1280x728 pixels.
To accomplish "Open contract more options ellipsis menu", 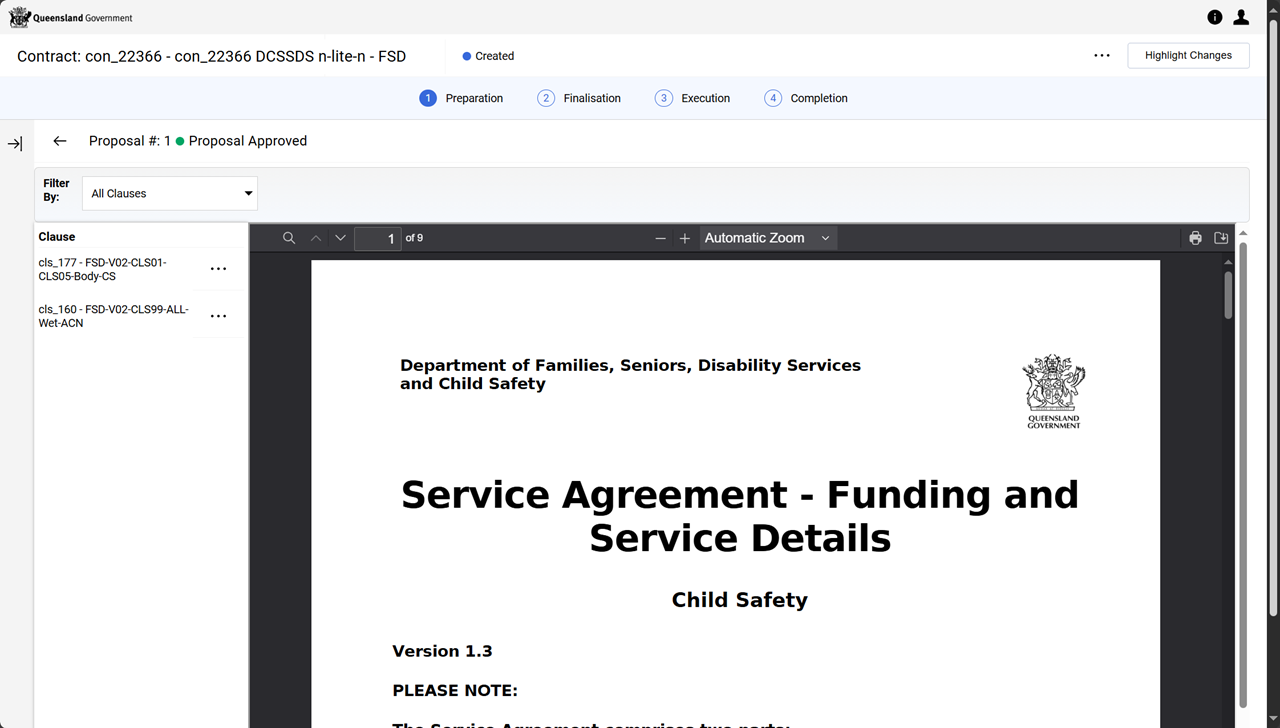I will [x=1102, y=56].
